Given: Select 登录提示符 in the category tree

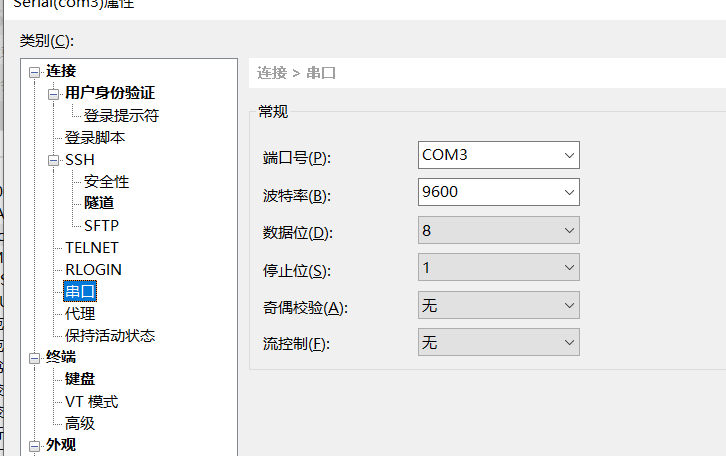Looking at the screenshot, I should [x=121, y=115].
